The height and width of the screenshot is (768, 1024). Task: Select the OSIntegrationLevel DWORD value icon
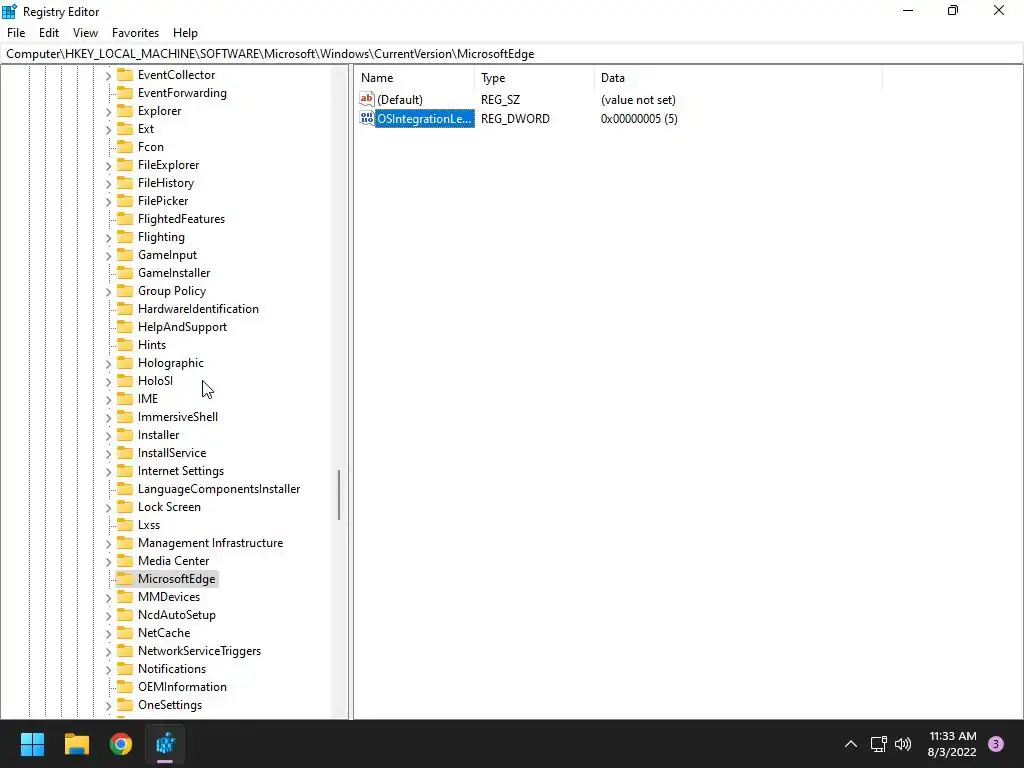click(367, 118)
